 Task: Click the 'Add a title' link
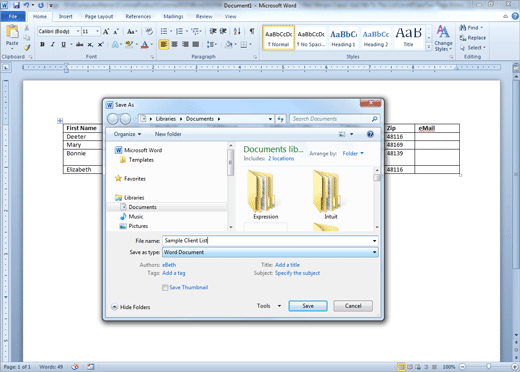[287, 265]
